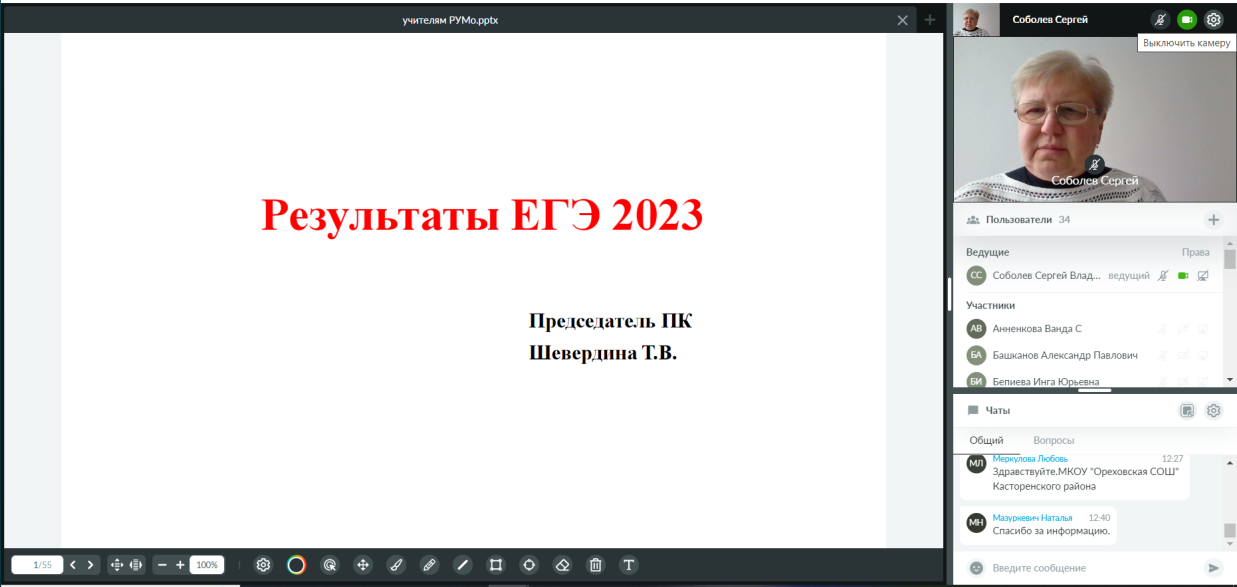This screenshot has height=587, width=1237.
Task: Select the ellipse shape tool
Action: 529,565
